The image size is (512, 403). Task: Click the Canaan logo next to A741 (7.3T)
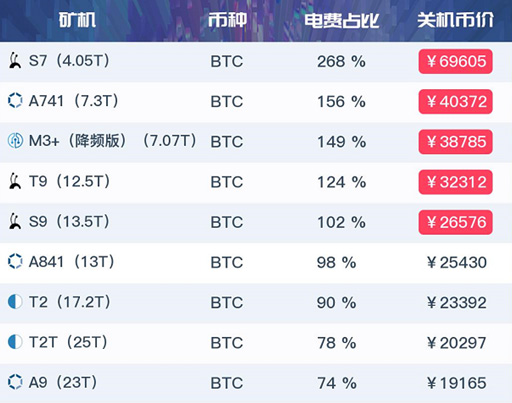coord(15,101)
